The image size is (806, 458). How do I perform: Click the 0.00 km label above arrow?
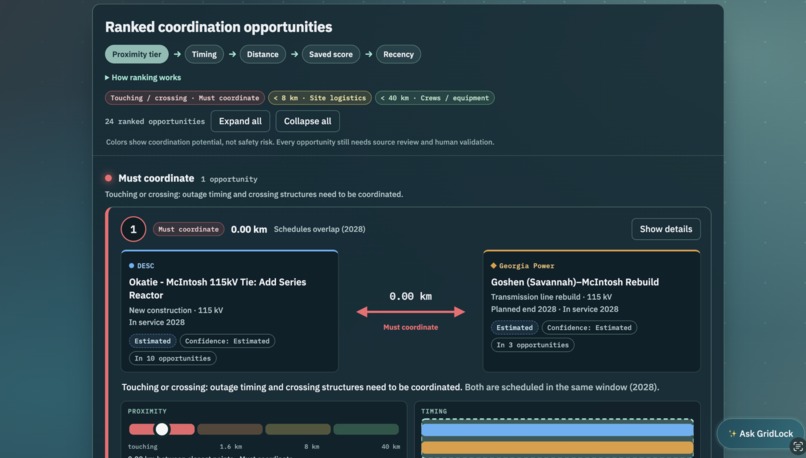(410, 296)
